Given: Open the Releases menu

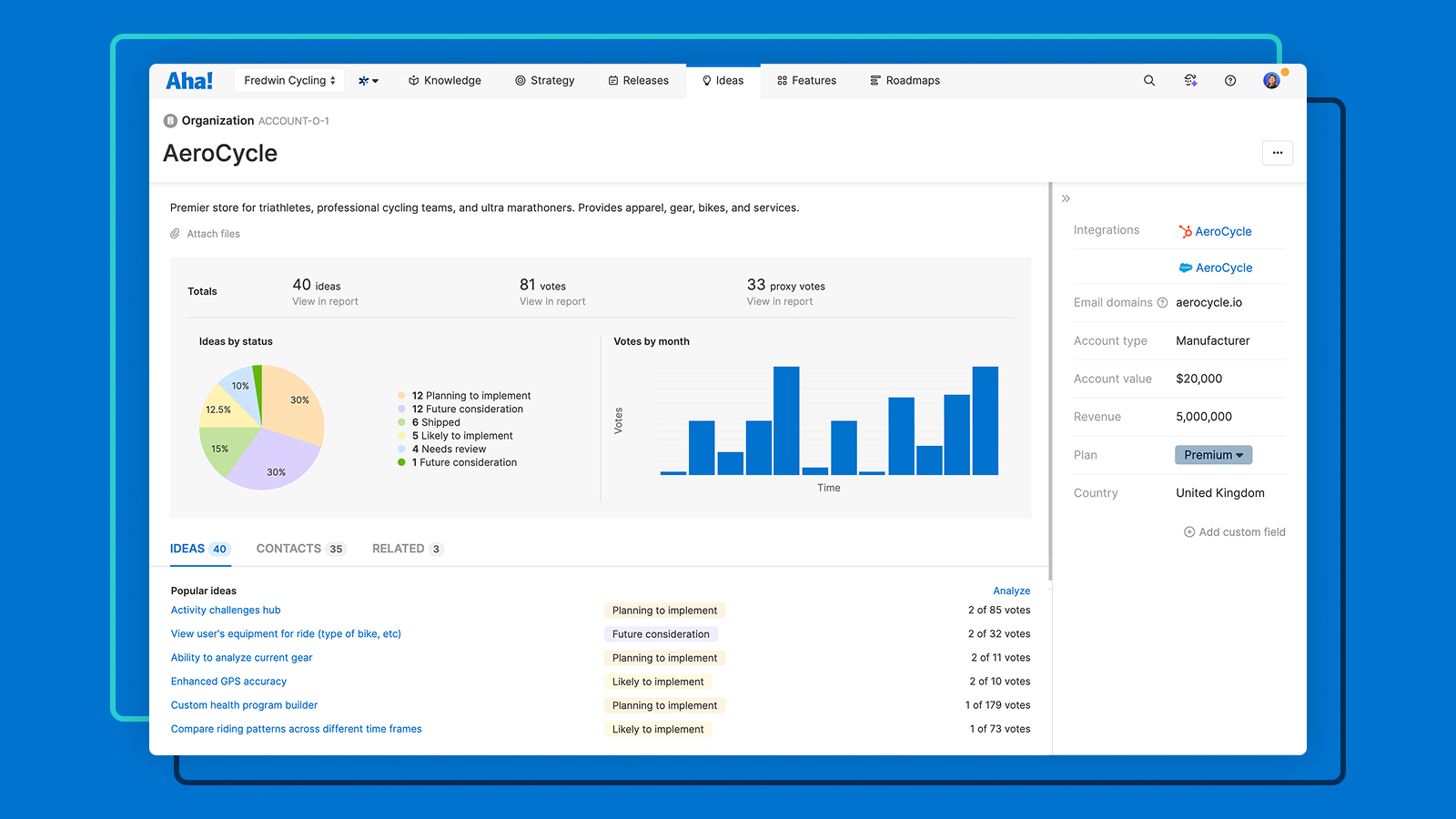Looking at the screenshot, I should click(639, 80).
